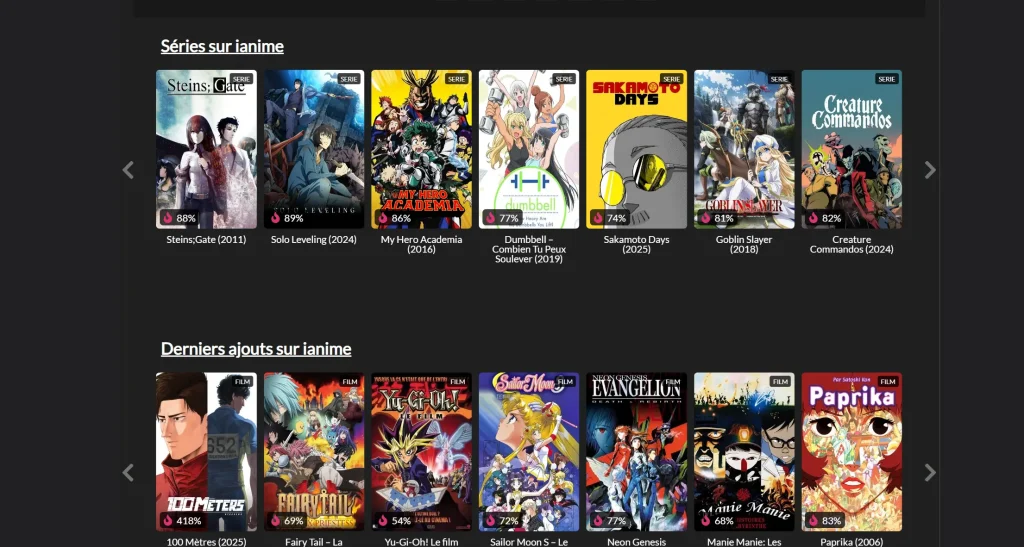Click the SERIE badge on Sakamoto Days
Viewport: 1024px width, 547px height.
coord(672,79)
